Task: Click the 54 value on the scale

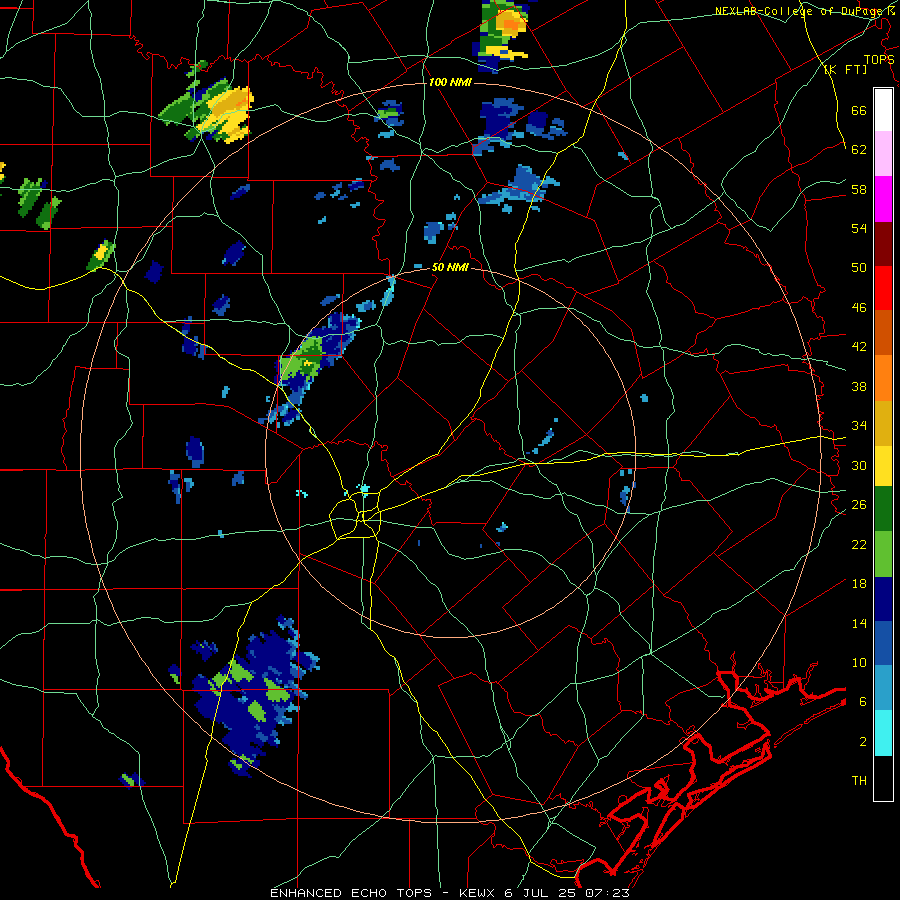Action: [x=859, y=228]
